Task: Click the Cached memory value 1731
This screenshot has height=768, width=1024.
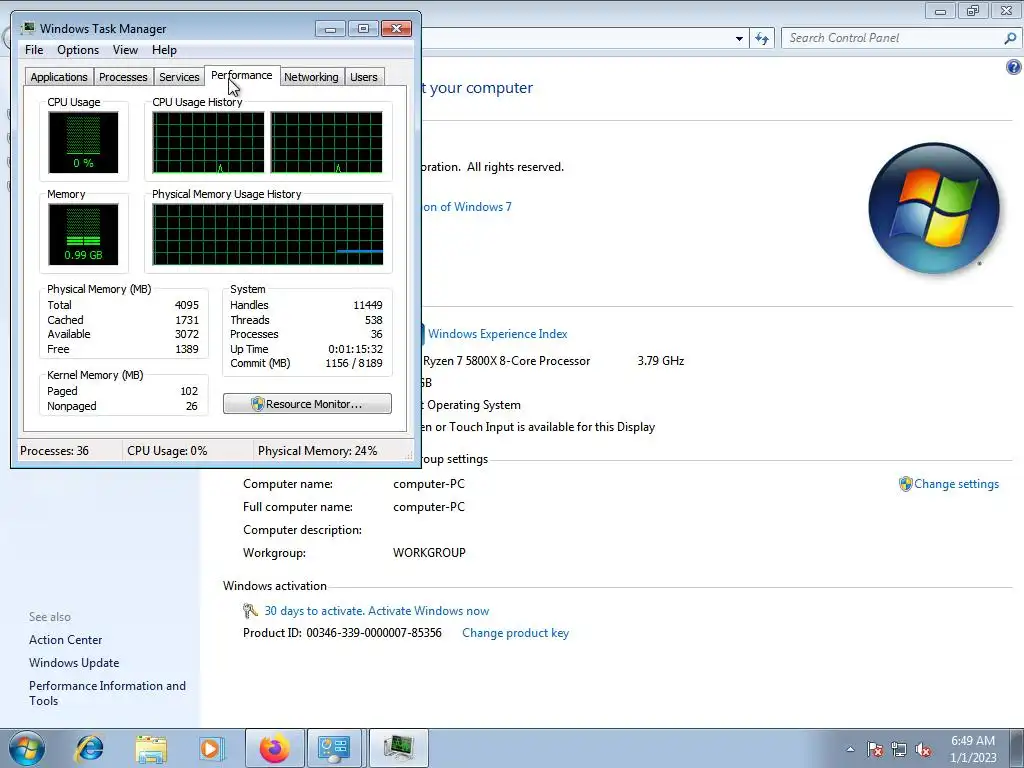Action: tap(187, 320)
